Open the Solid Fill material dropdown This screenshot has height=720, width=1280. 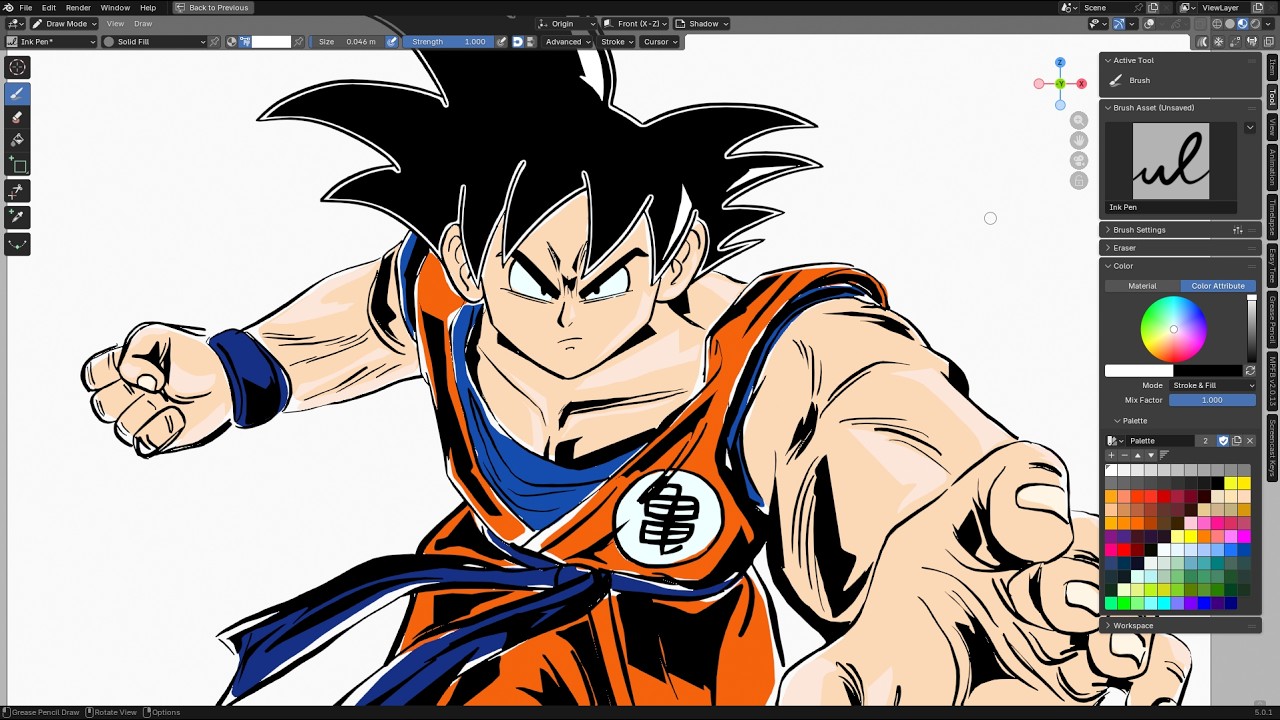(x=154, y=41)
